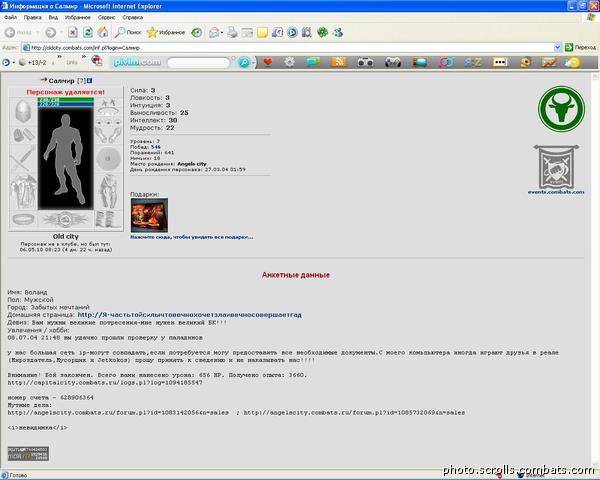This screenshot has width=600, height=480.
Task: Open the Сервис menu
Action: coord(106,18)
